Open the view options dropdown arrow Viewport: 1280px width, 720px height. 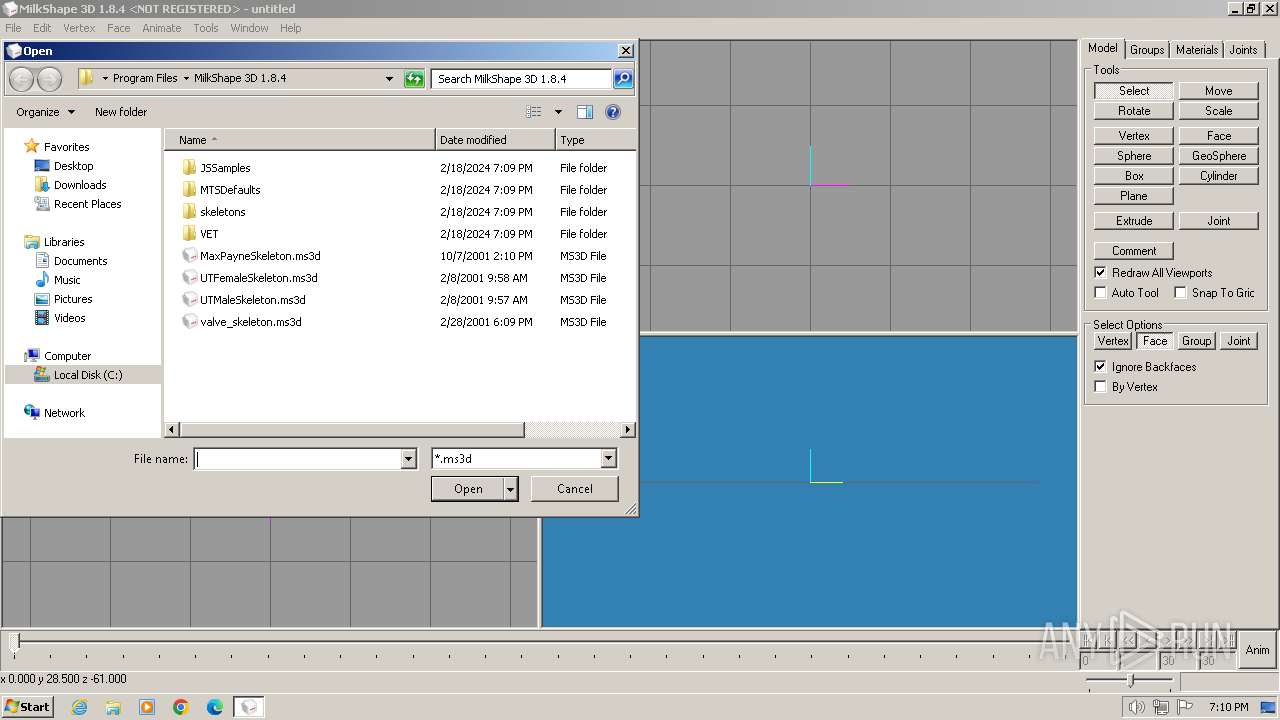(558, 112)
